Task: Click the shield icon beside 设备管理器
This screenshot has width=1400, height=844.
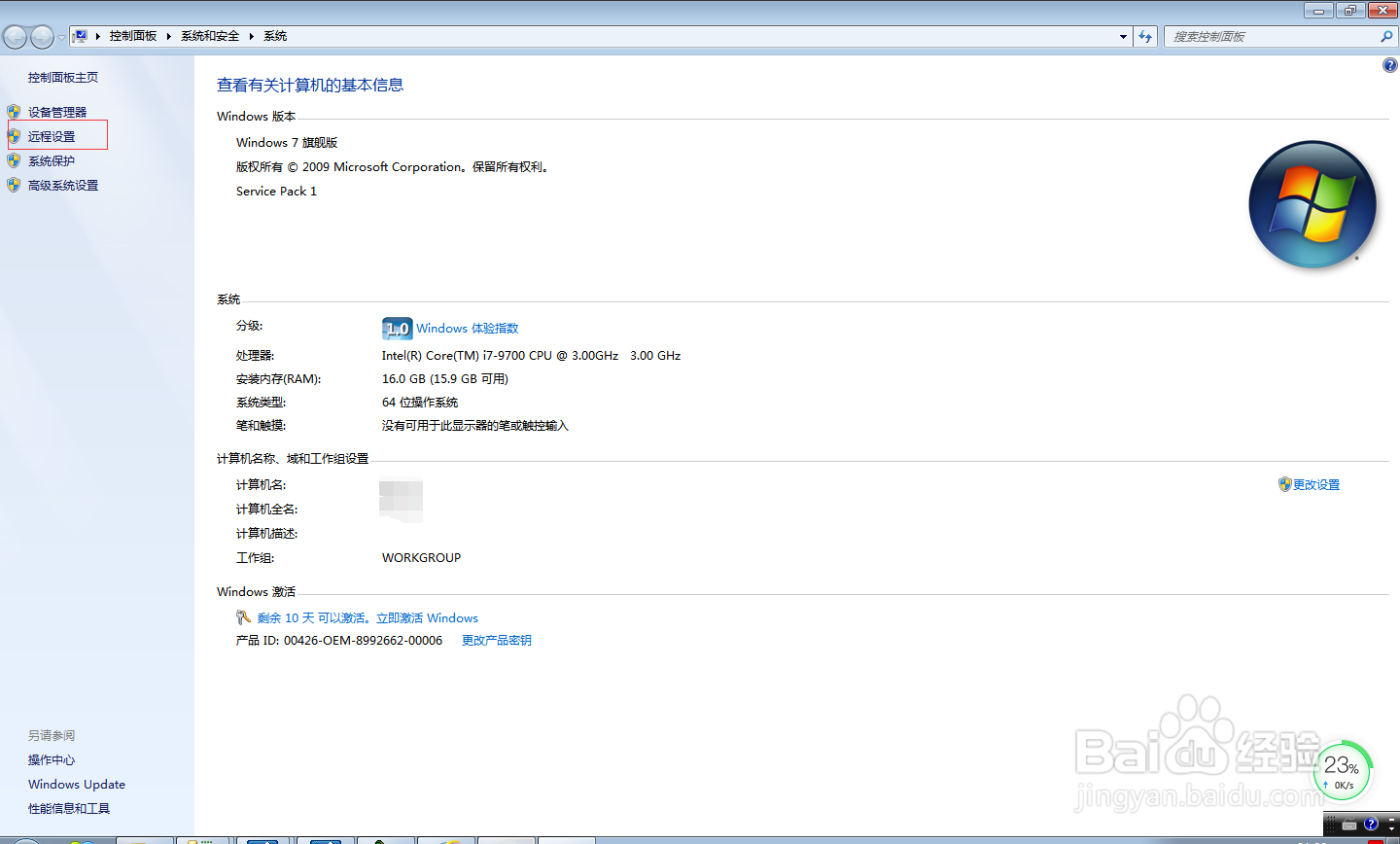Action: [14, 112]
